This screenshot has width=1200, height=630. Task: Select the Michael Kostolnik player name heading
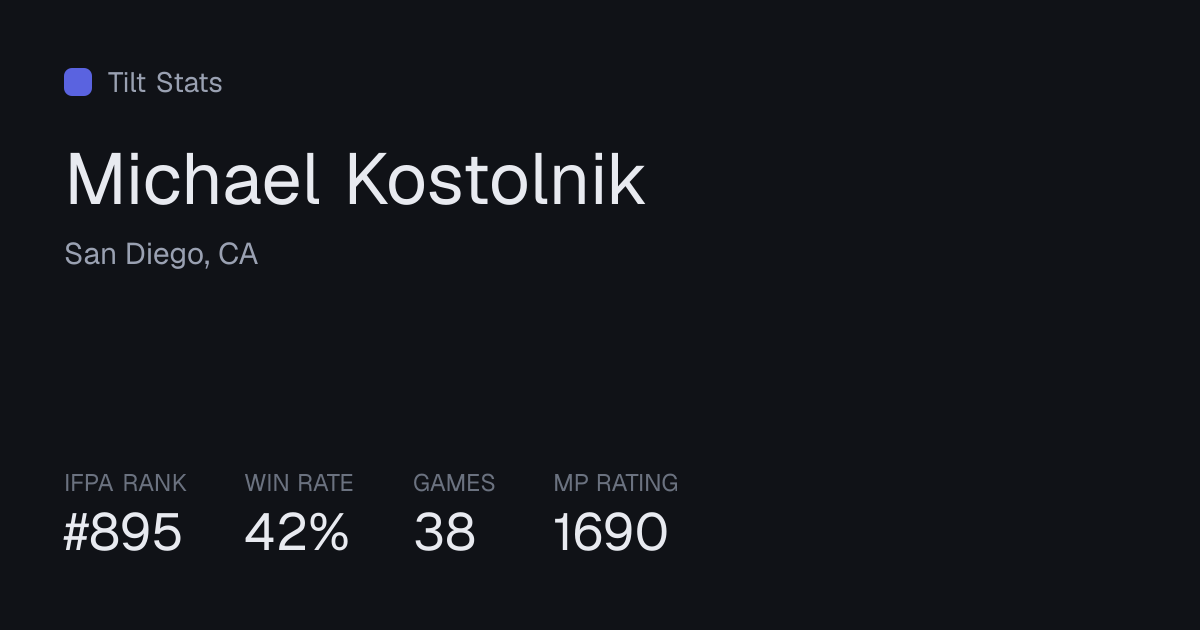355,180
